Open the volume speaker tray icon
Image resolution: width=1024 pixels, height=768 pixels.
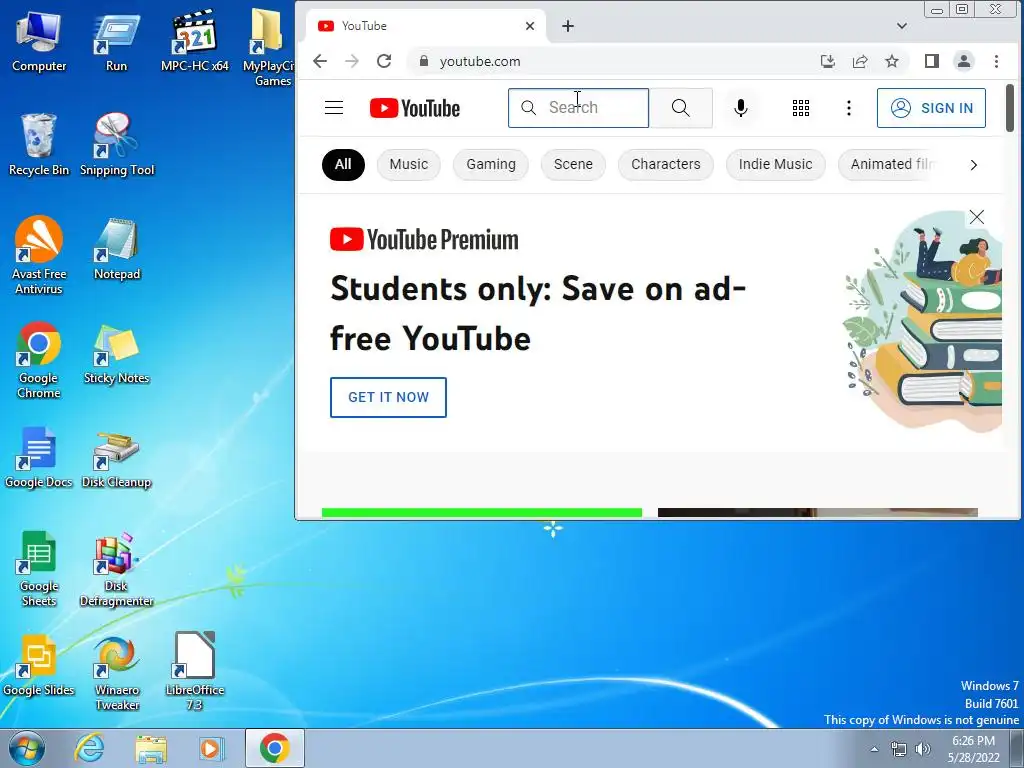923,749
